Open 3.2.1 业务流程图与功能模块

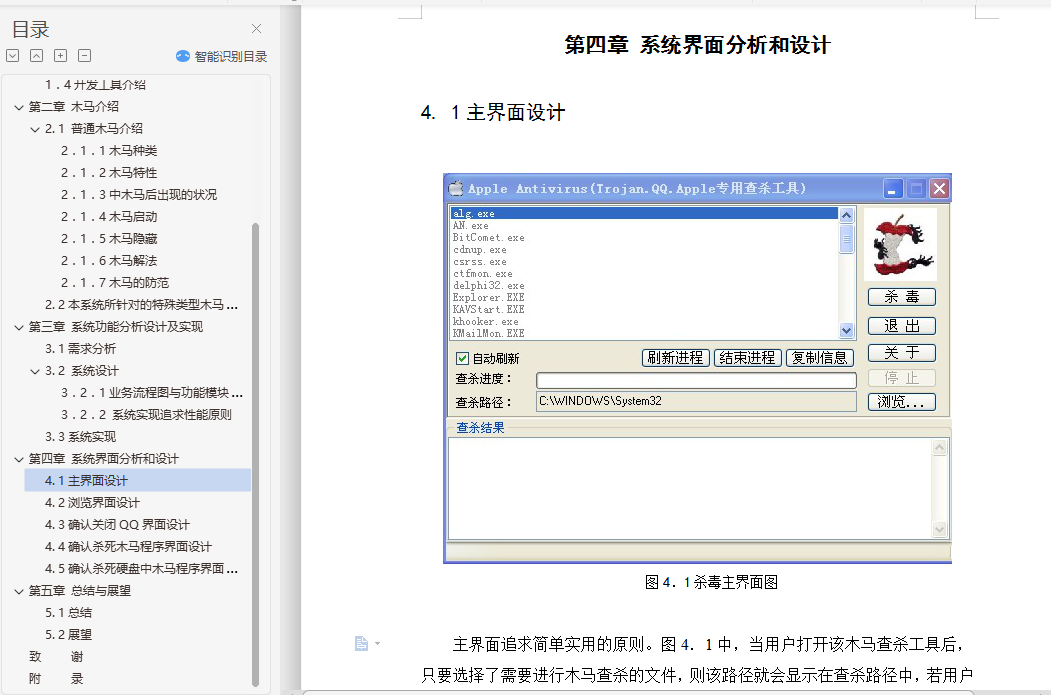[x=151, y=393]
